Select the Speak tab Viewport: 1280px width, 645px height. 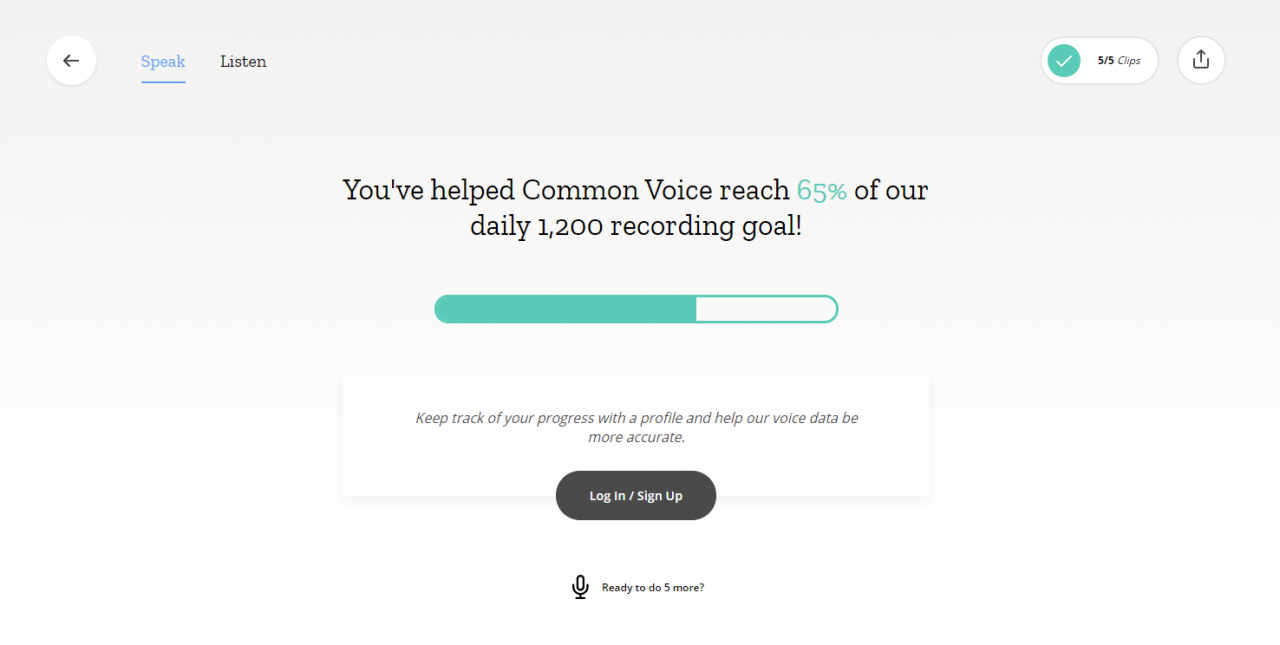click(x=163, y=61)
